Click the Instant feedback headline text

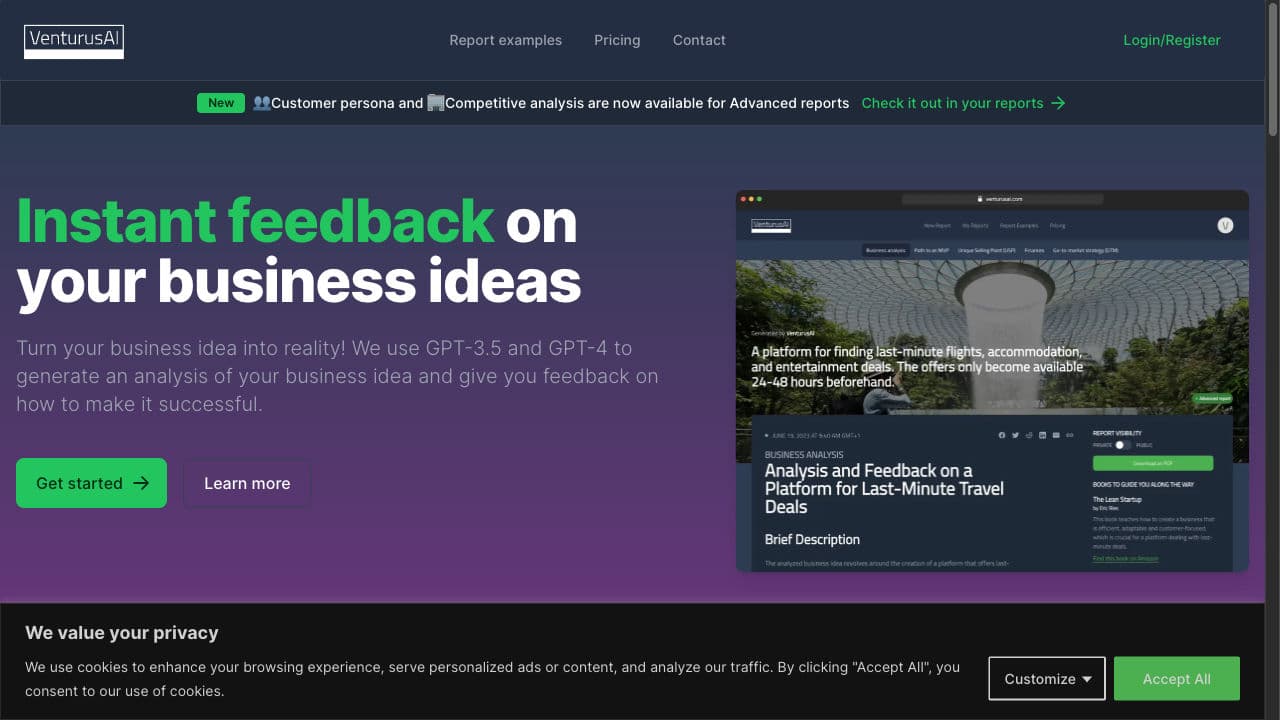click(x=255, y=221)
